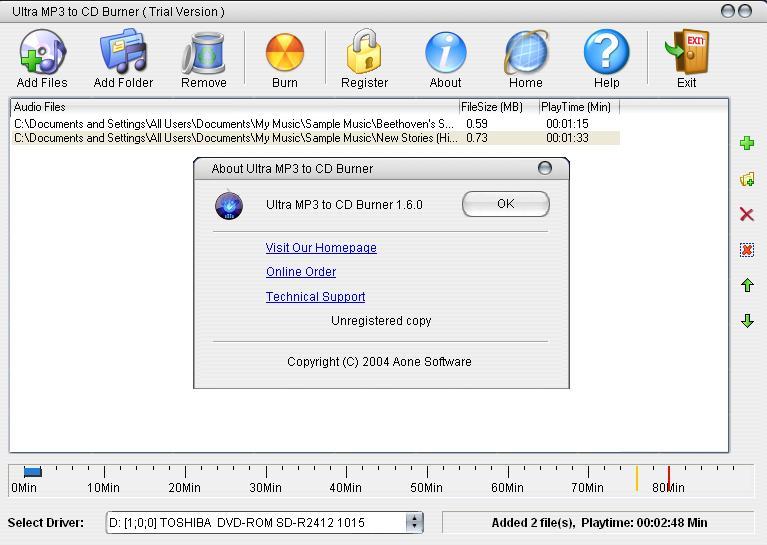Click OK in the About dialog
This screenshot has width=767, height=545.
point(506,204)
